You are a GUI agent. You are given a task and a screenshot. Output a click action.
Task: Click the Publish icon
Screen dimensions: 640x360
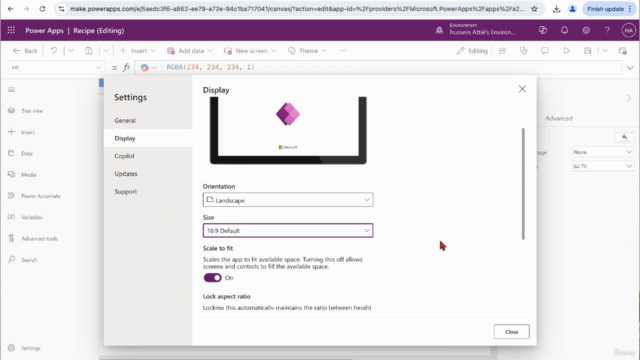622,51
